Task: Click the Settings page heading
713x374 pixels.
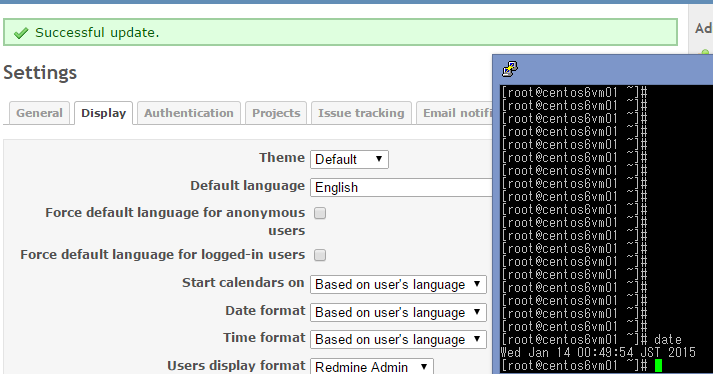Action: pyautogui.click(x=40, y=73)
